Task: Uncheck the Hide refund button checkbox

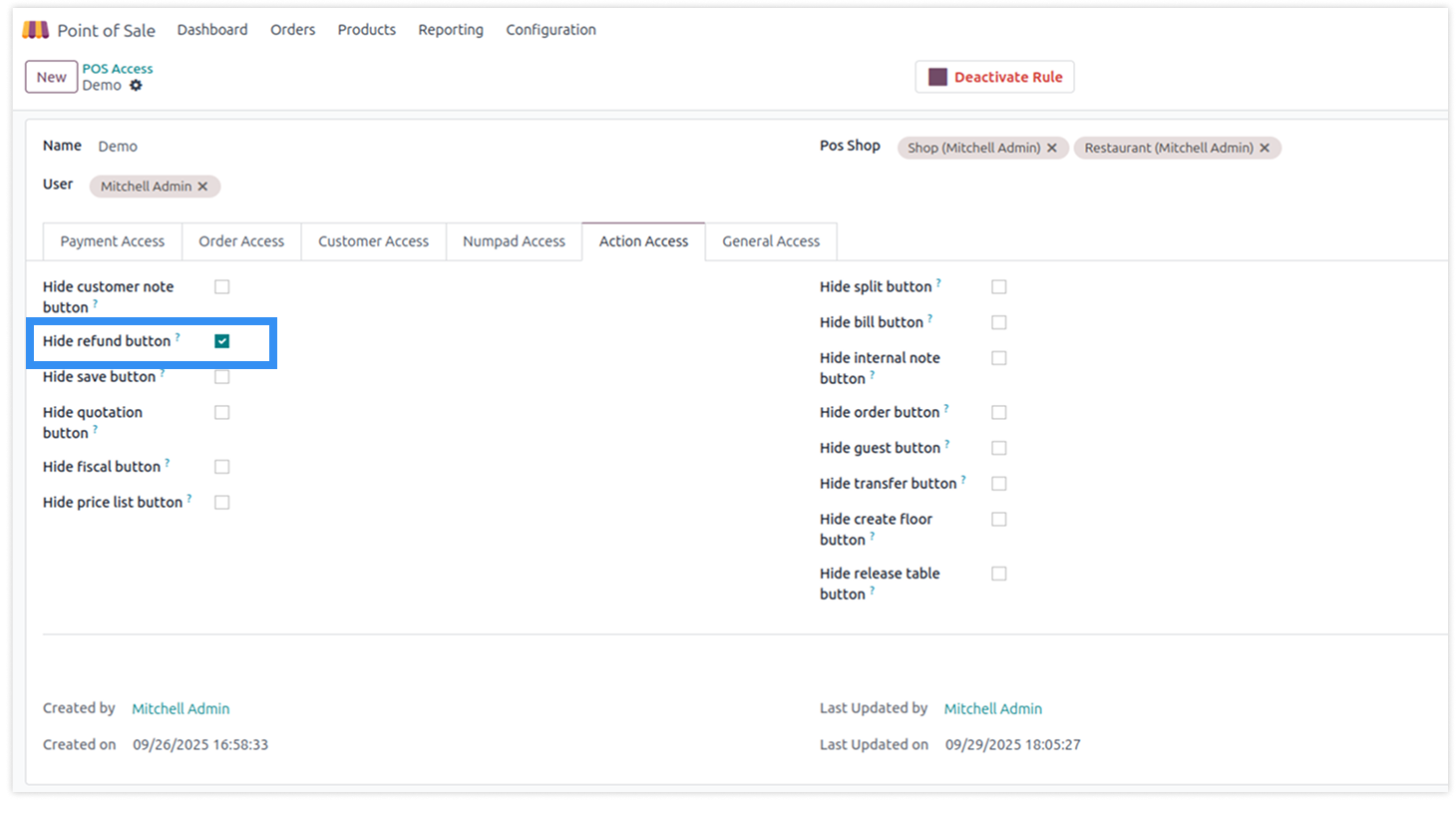Action: tap(221, 341)
